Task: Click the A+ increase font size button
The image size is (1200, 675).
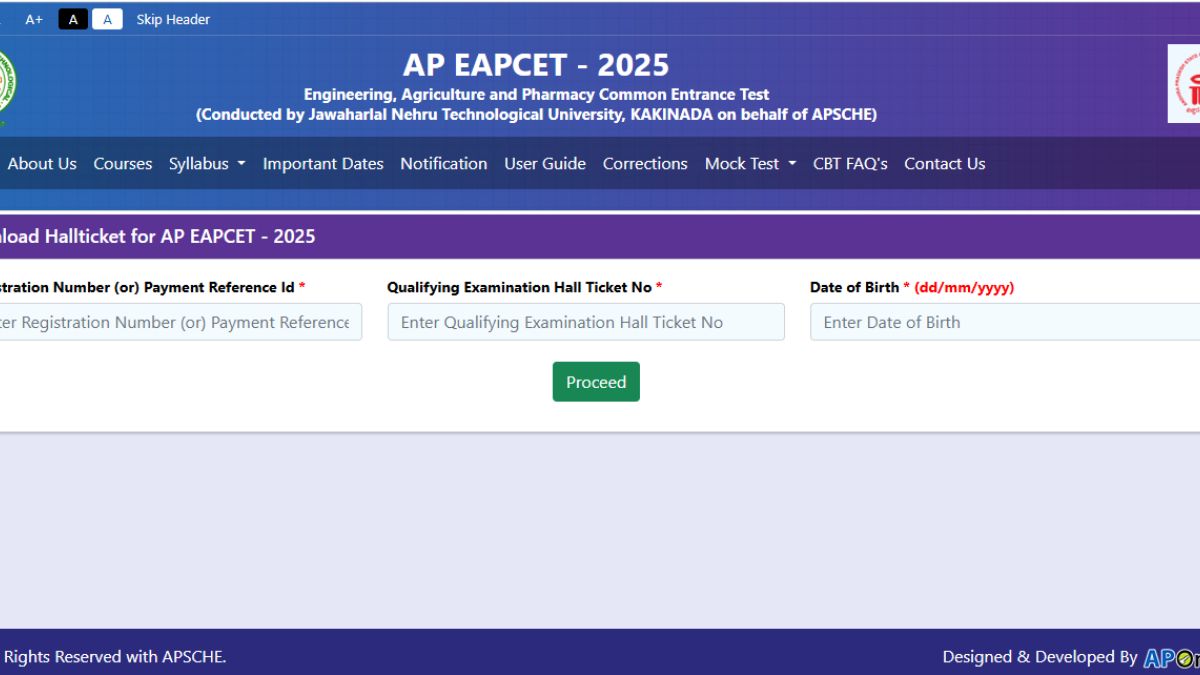Action: point(34,19)
